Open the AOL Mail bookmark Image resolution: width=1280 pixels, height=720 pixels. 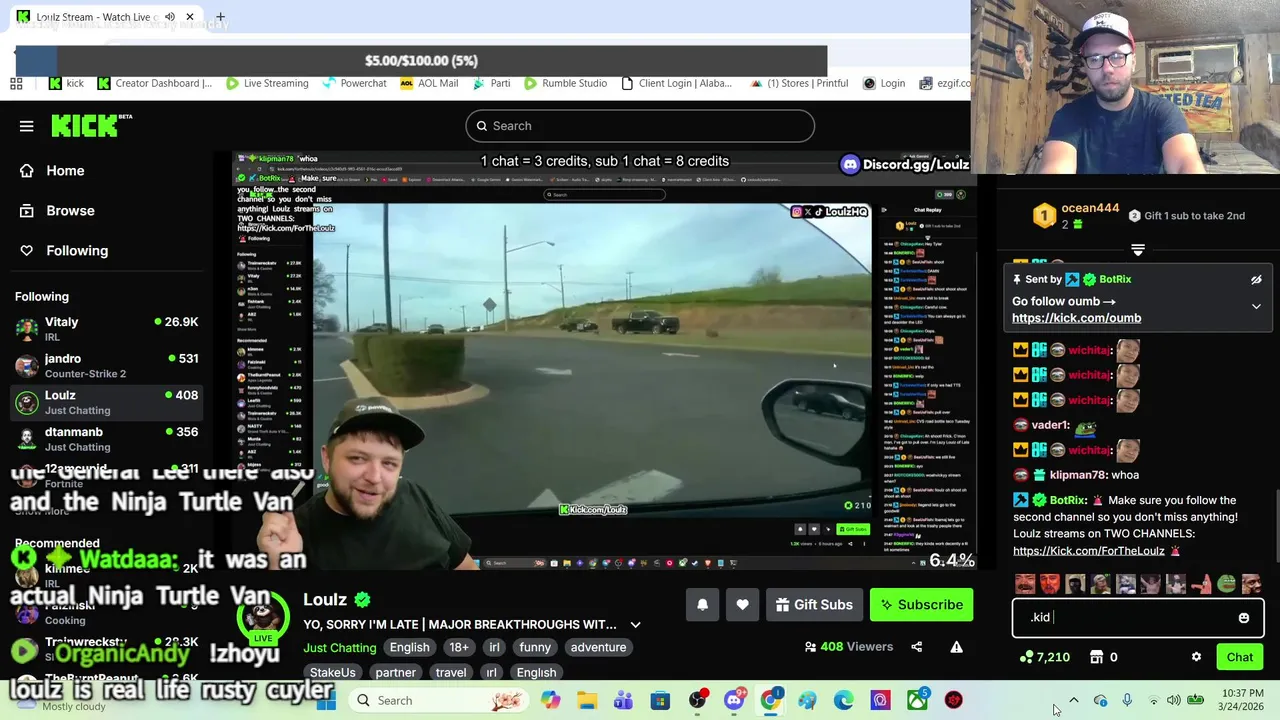pyautogui.click(x=429, y=83)
